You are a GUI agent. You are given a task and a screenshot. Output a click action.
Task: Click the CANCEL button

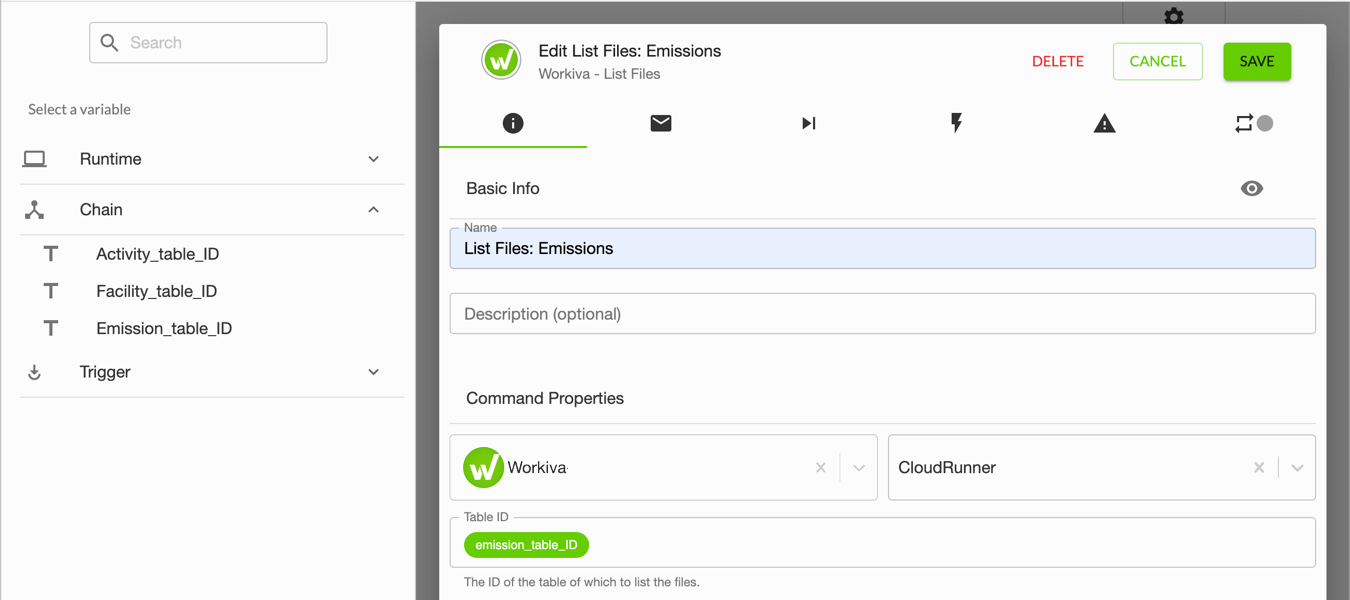tap(1157, 61)
